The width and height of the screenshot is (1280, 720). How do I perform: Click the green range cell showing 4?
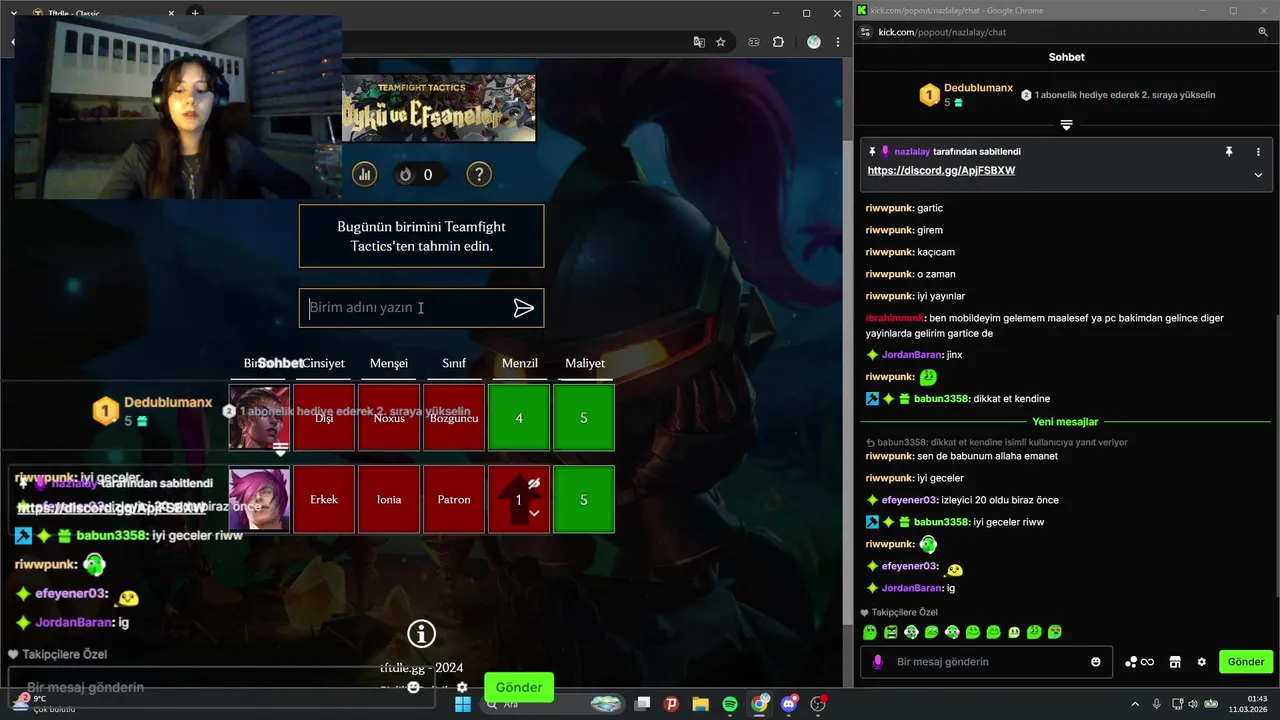(519, 418)
